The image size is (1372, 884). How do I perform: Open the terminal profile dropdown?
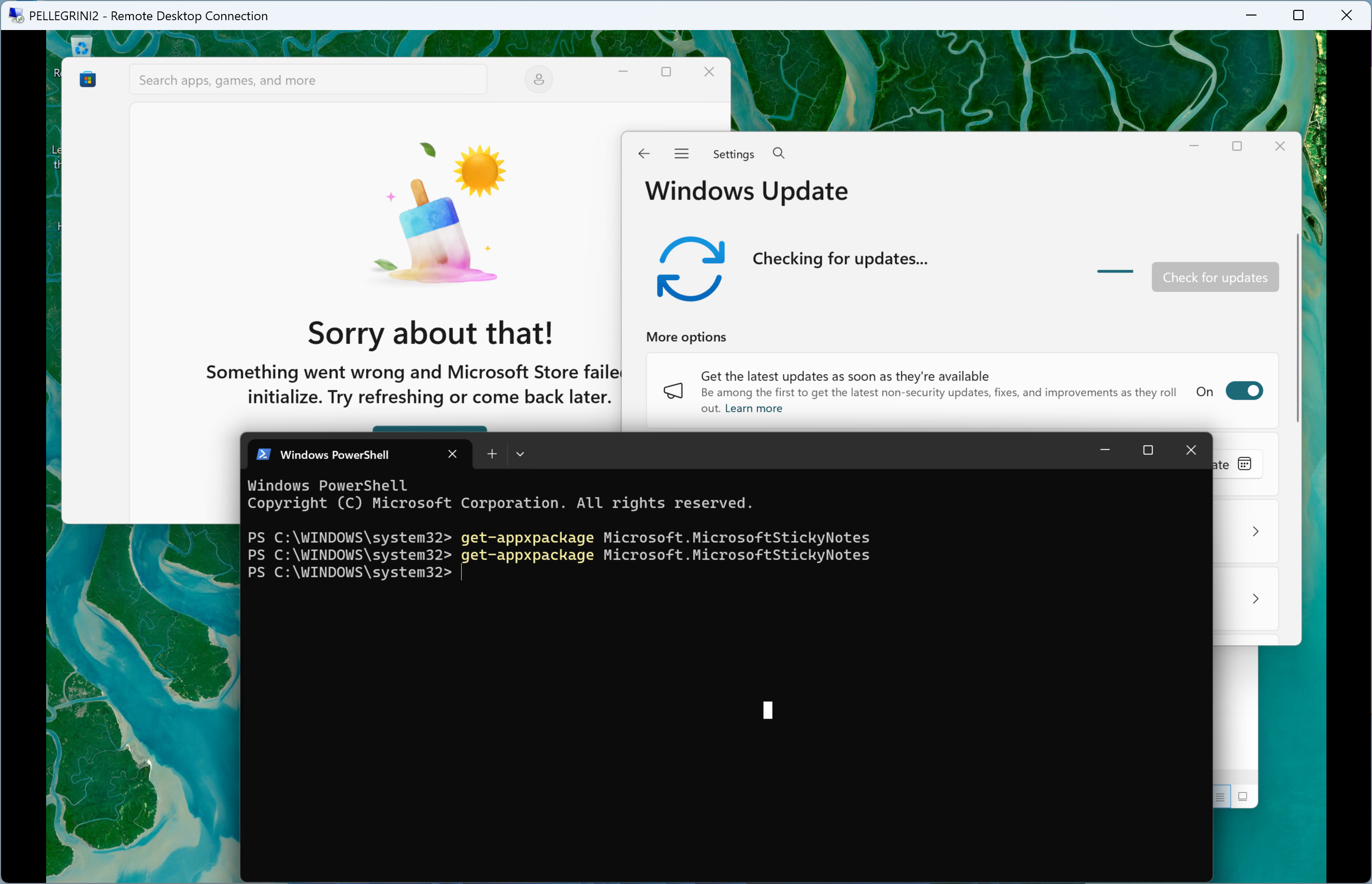click(520, 454)
